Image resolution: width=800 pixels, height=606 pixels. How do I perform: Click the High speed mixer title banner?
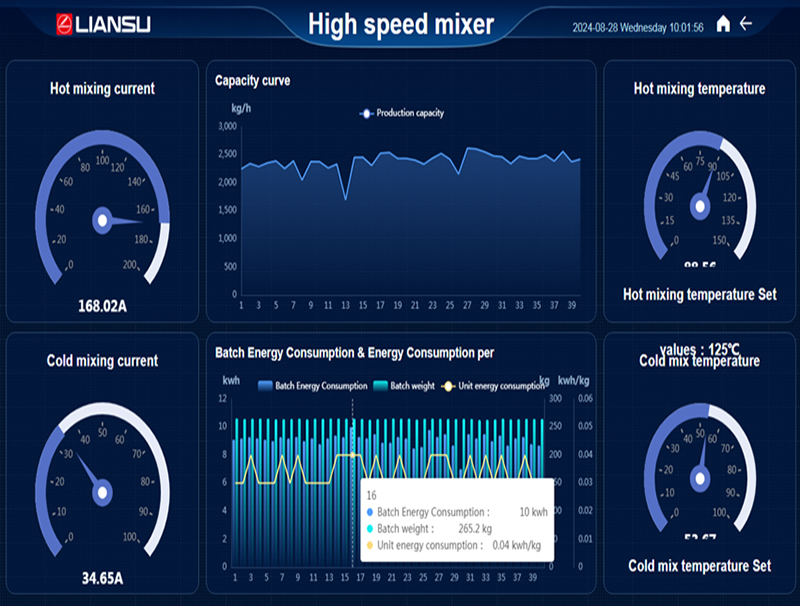tap(400, 22)
